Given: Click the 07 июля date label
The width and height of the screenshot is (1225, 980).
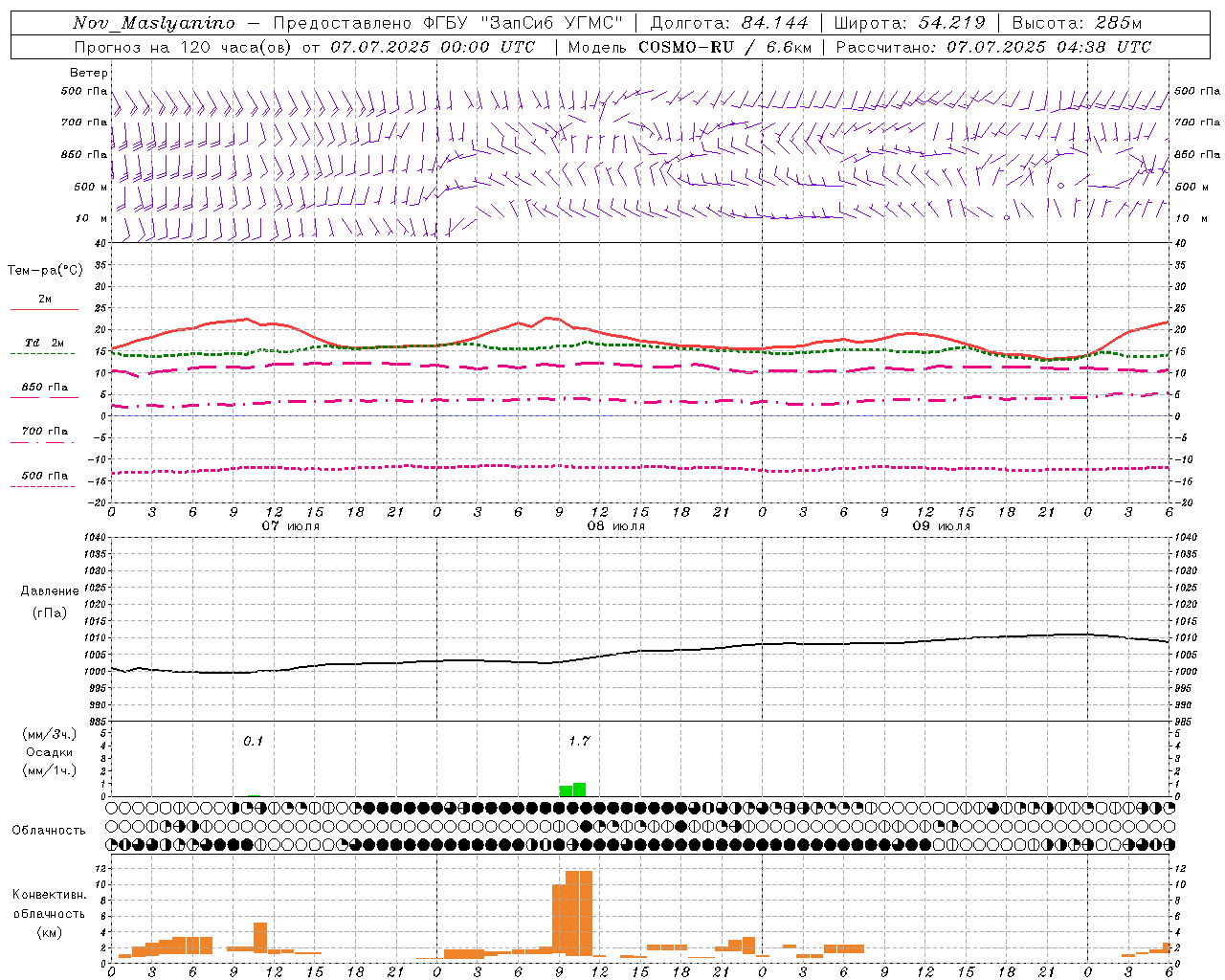Looking at the screenshot, I should pyautogui.click(x=291, y=526).
